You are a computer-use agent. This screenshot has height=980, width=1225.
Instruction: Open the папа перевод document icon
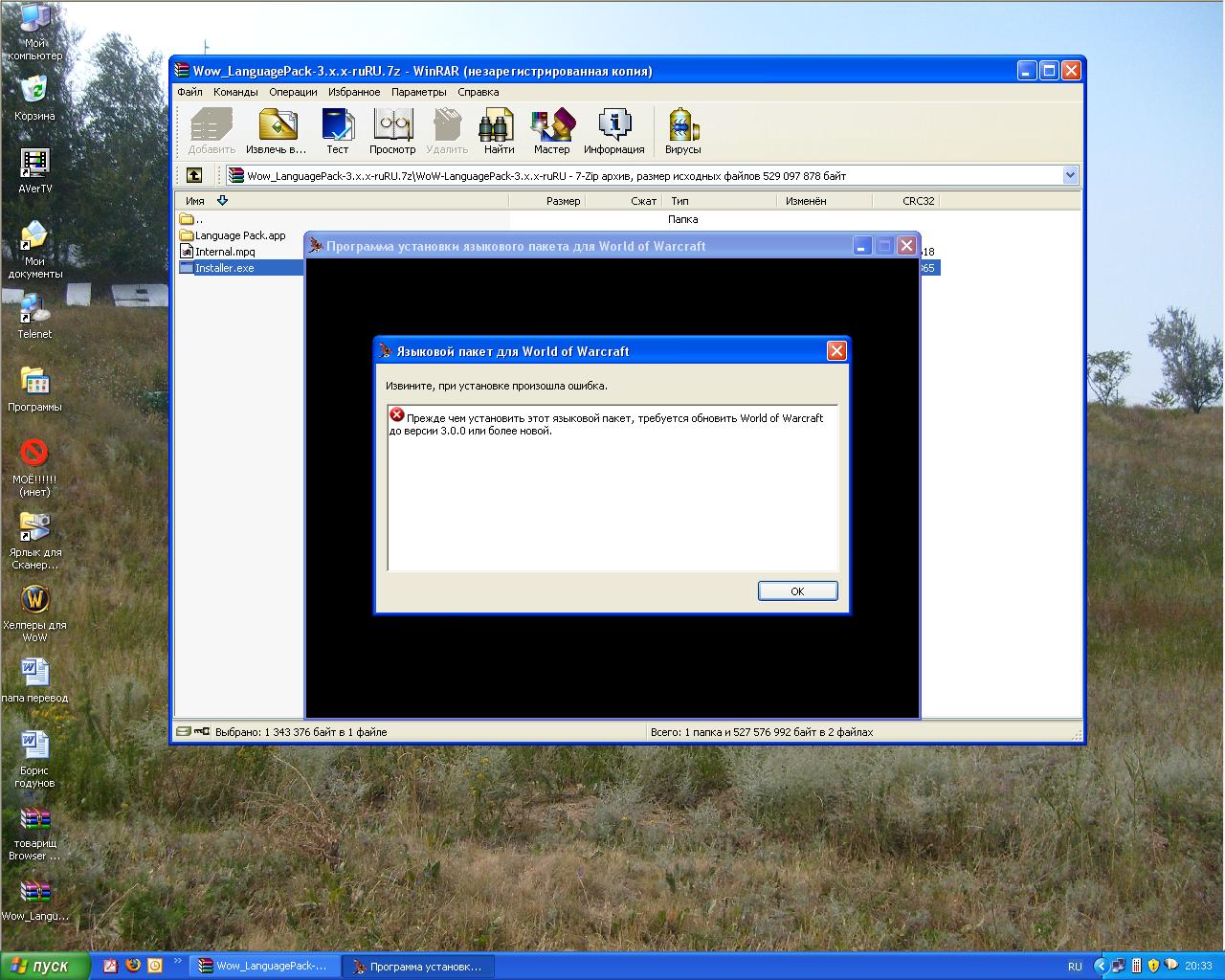click(x=35, y=680)
